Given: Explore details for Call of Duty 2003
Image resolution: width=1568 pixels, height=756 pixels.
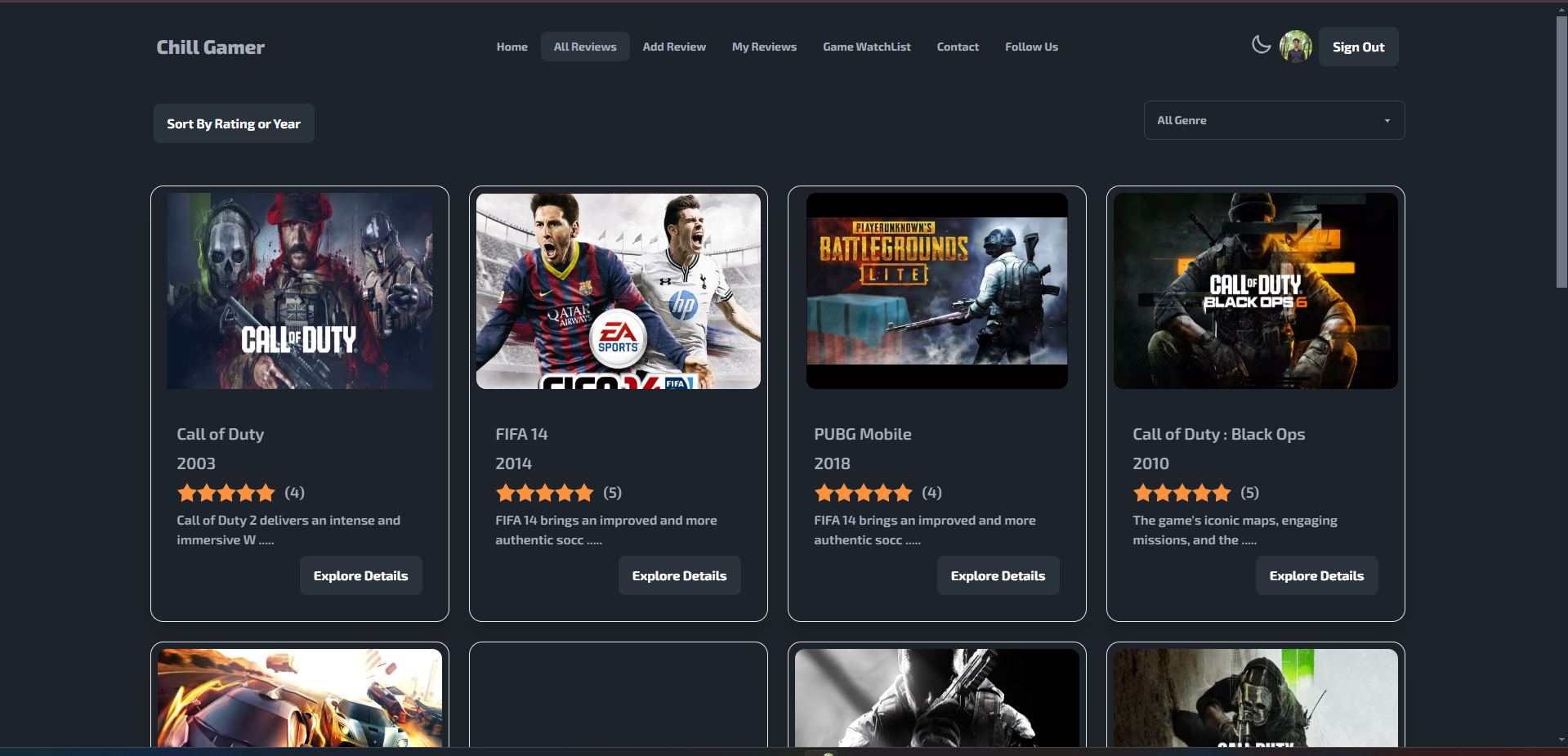Looking at the screenshot, I should (360, 575).
